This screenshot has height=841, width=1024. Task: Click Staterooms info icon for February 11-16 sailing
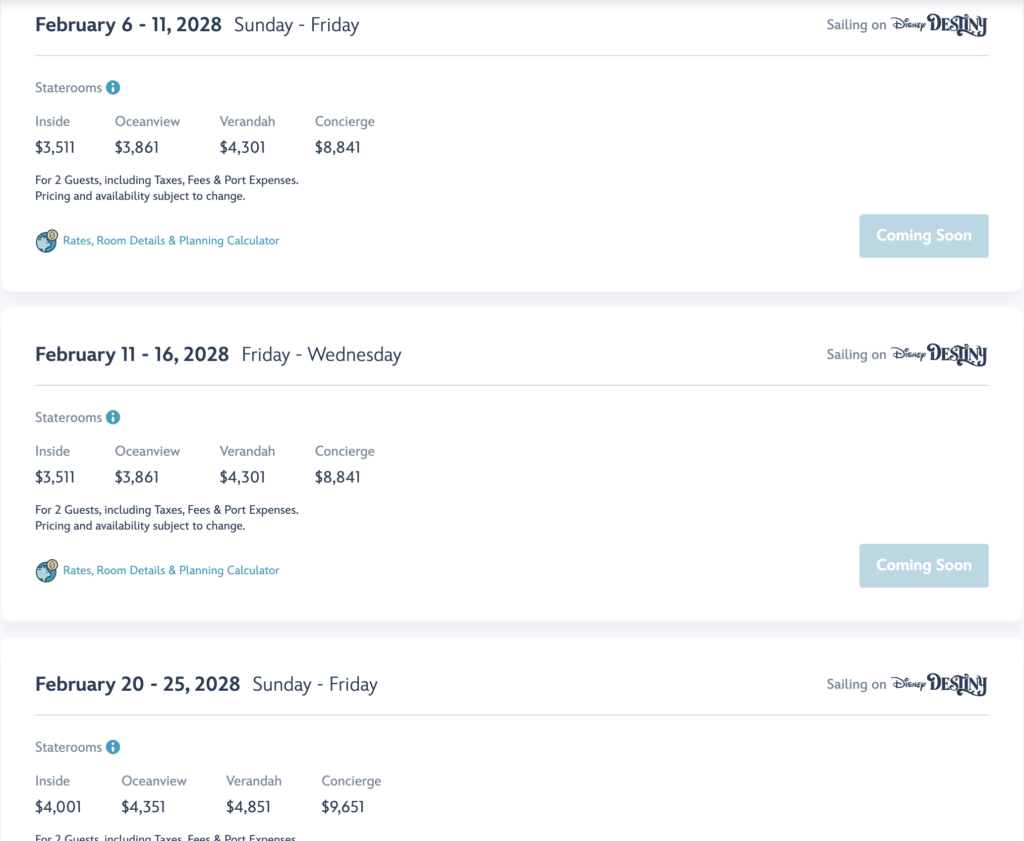pyautogui.click(x=113, y=417)
